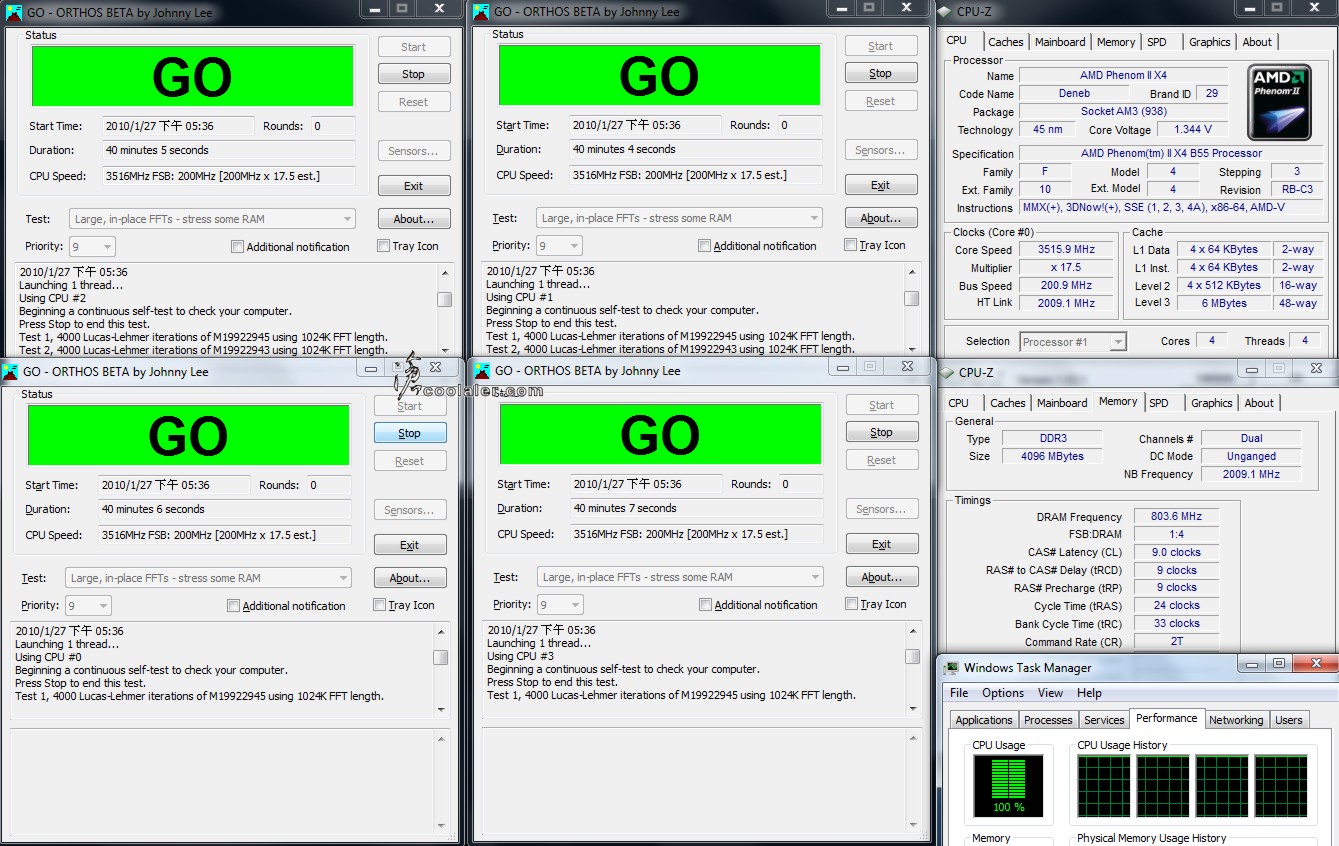Click the Core Speed value 3515.9 MHz in CPU-Z
Screen dimensions: 1339x846
(1066, 250)
